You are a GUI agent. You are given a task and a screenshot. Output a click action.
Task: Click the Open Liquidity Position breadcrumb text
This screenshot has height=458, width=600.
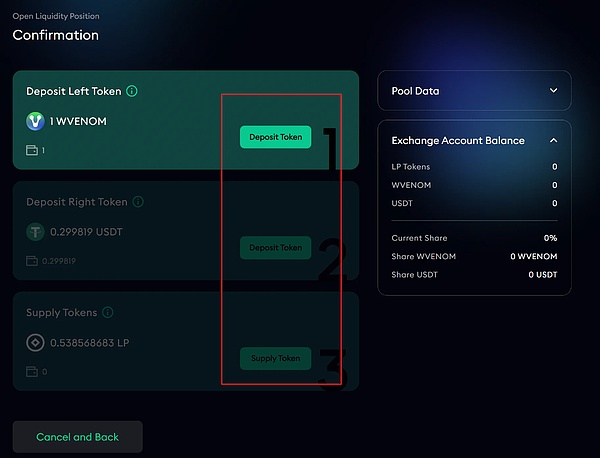coord(56,16)
